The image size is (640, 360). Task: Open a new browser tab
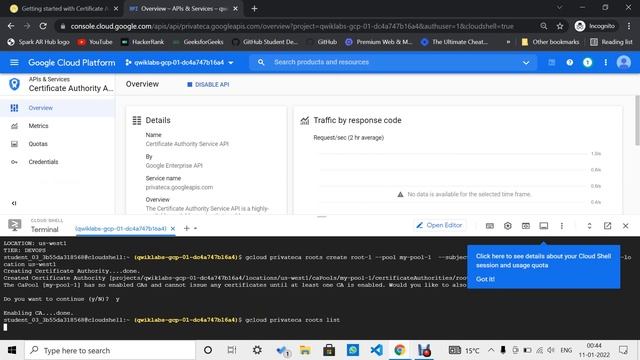coord(254,8)
